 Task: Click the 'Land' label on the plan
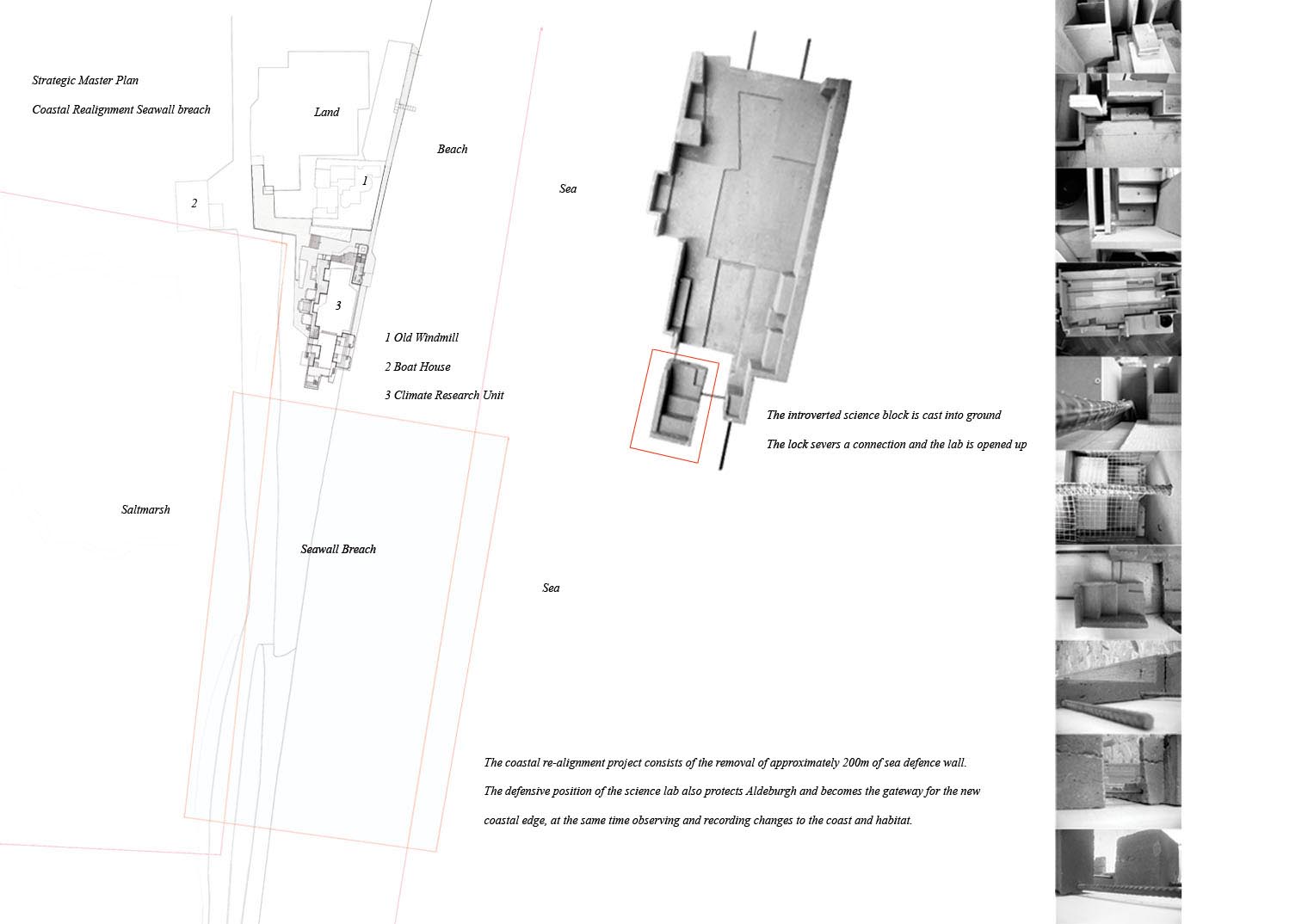pyautogui.click(x=326, y=113)
